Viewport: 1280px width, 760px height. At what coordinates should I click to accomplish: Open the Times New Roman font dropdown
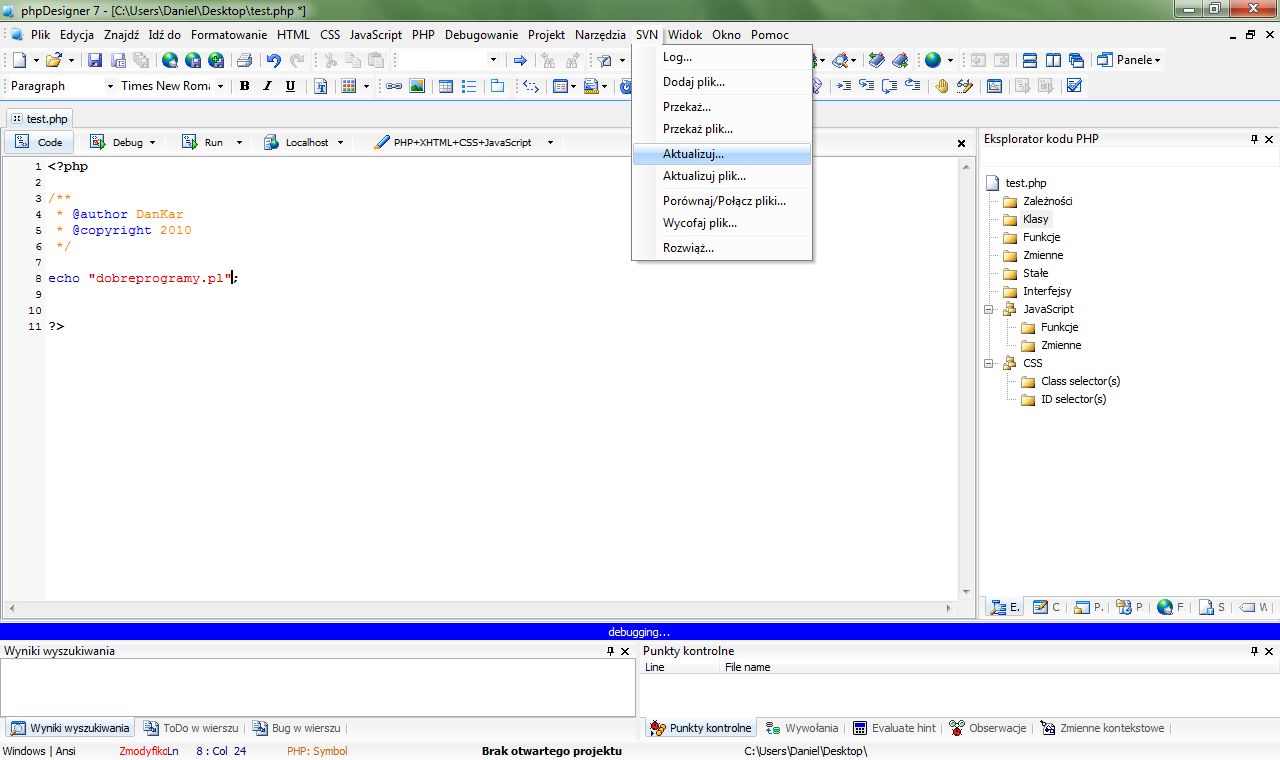click(218, 86)
